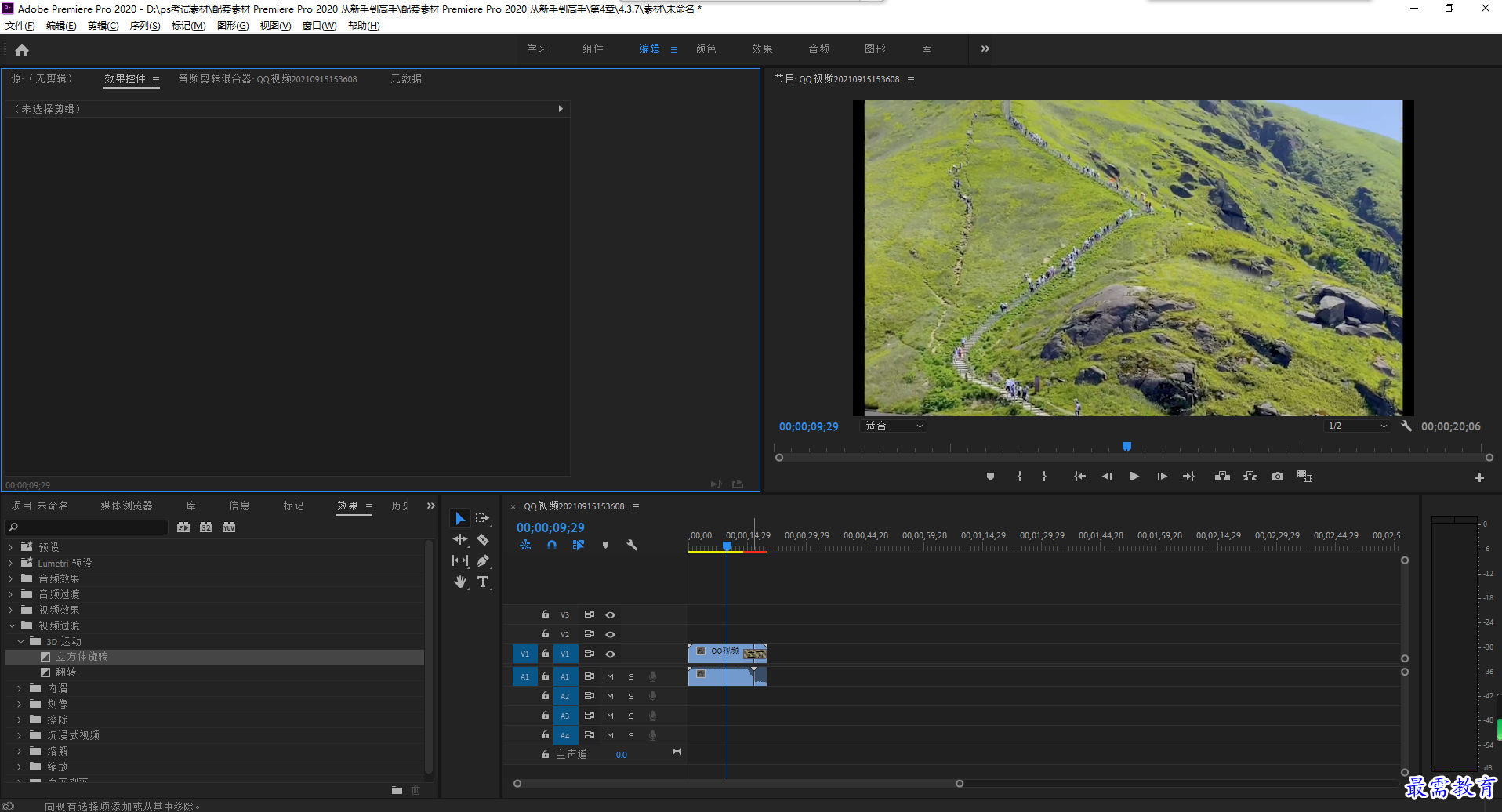Switch to 音频 workspace tab
The image size is (1502, 812).
819,49
